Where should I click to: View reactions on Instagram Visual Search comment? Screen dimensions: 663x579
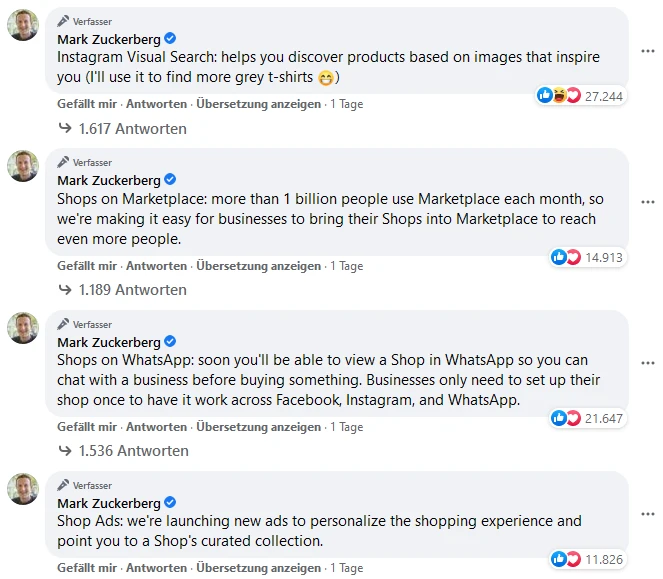(x=580, y=96)
